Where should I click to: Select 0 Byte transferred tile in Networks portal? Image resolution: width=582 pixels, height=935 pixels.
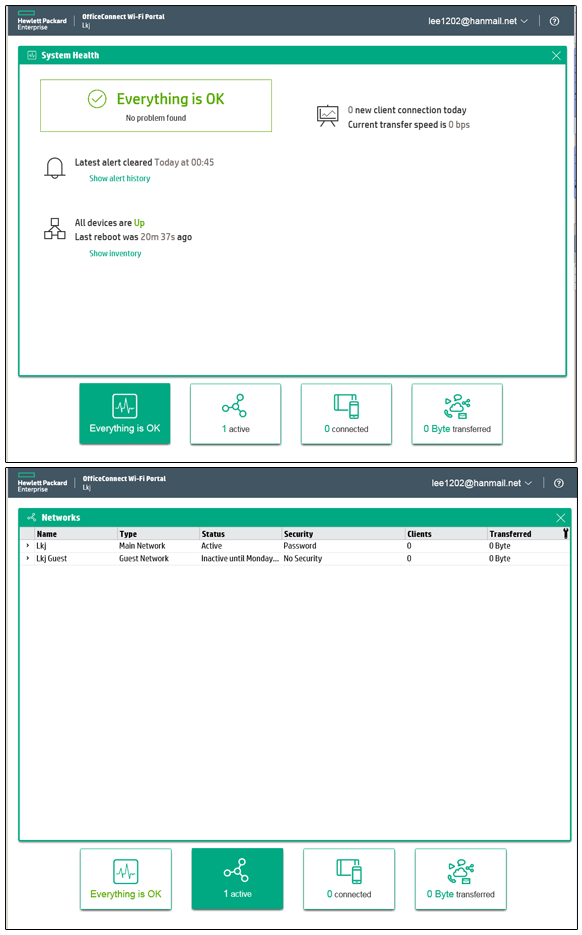click(461, 879)
